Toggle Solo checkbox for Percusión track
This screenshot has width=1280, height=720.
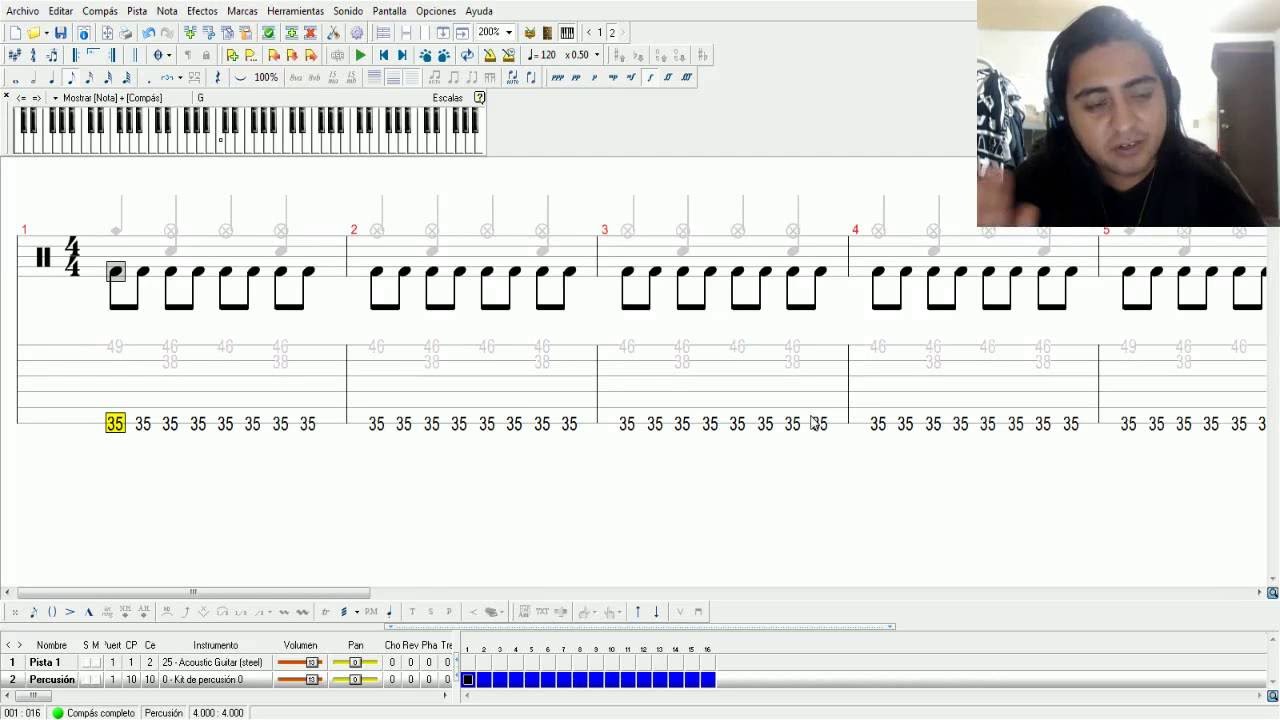click(x=86, y=680)
